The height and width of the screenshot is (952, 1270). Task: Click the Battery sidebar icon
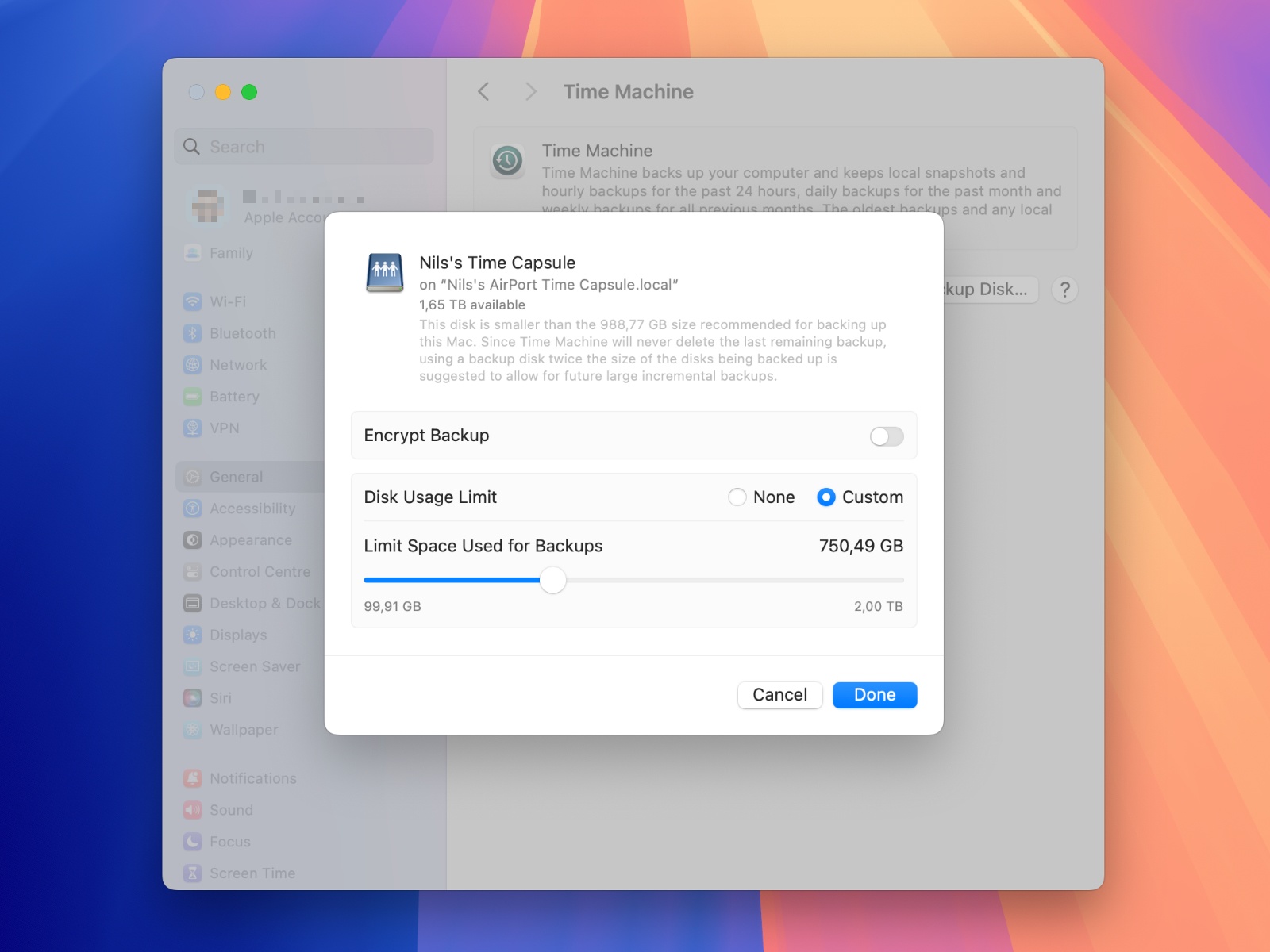coord(193,397)
